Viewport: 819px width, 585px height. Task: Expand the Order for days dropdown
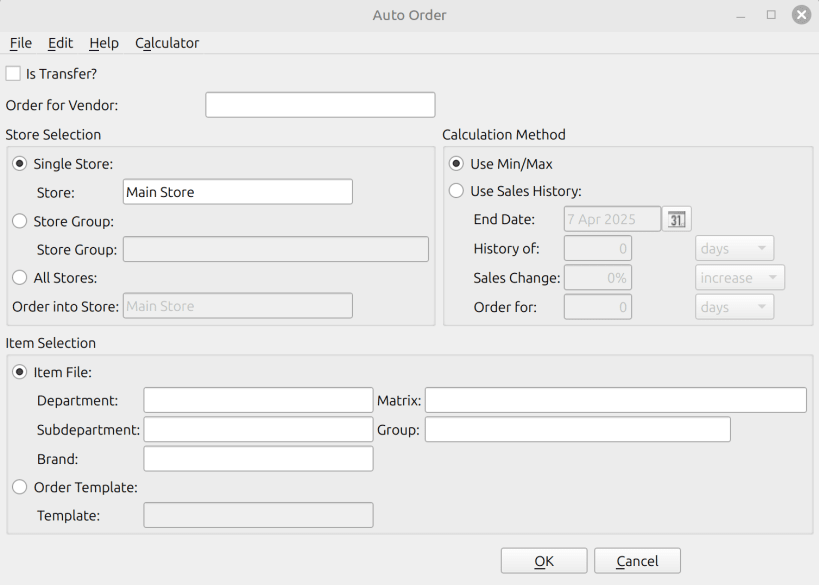click(734, 307)
